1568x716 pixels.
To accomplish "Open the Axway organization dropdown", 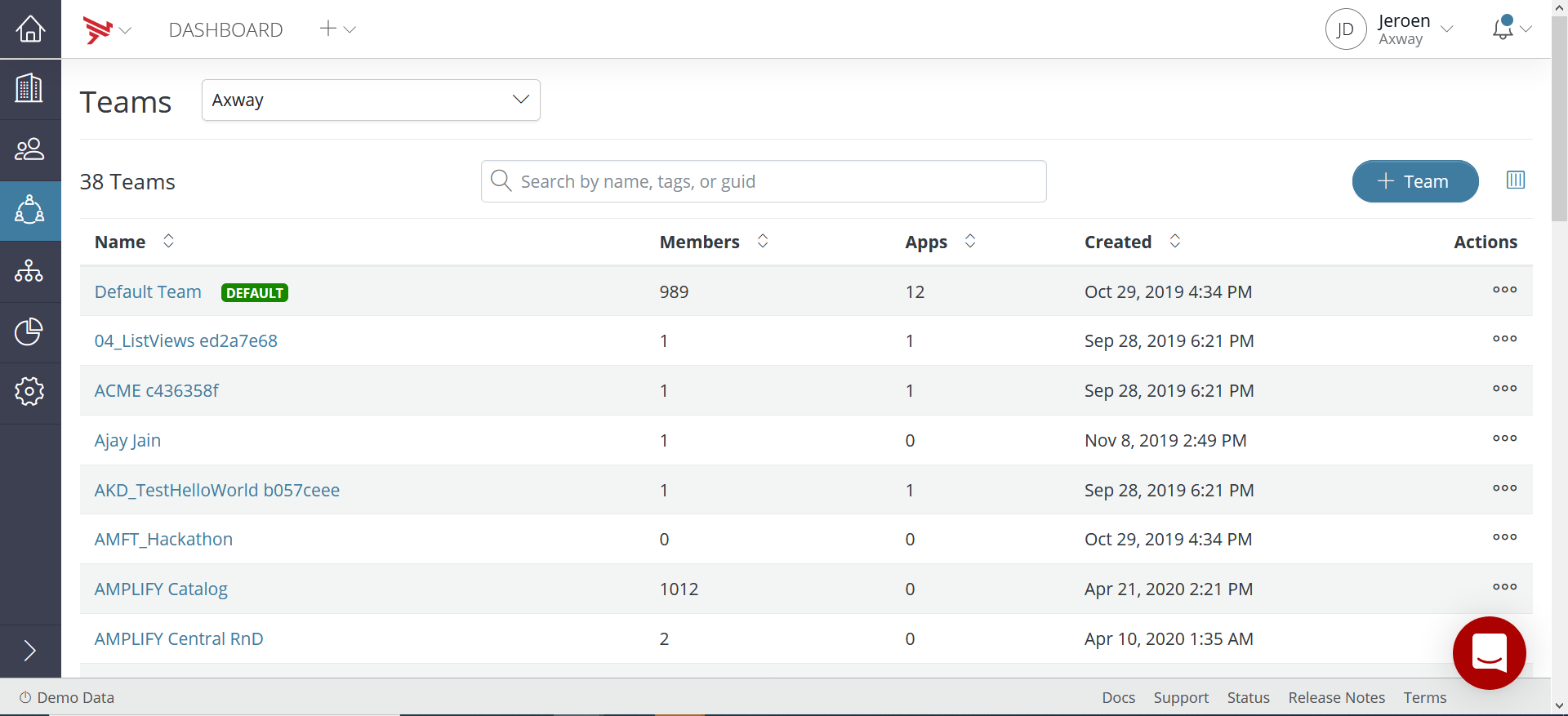I will coord(371,100).
